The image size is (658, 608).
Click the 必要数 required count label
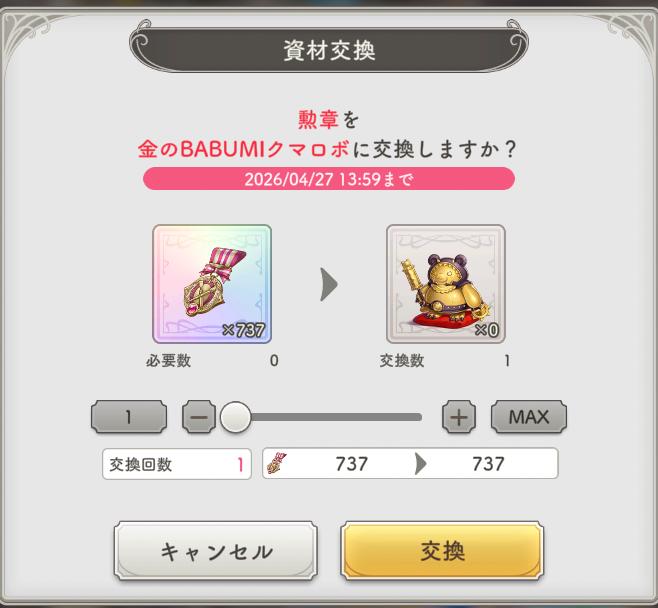(168, 360)
